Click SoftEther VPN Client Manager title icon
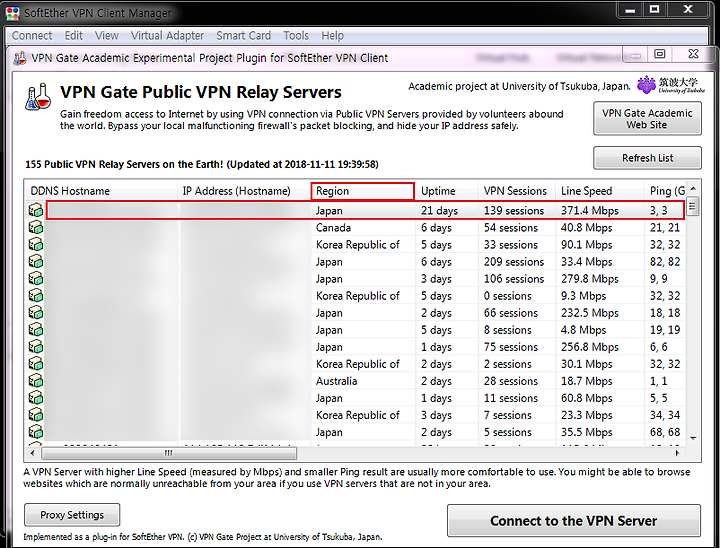 click(x=12, y=12)
